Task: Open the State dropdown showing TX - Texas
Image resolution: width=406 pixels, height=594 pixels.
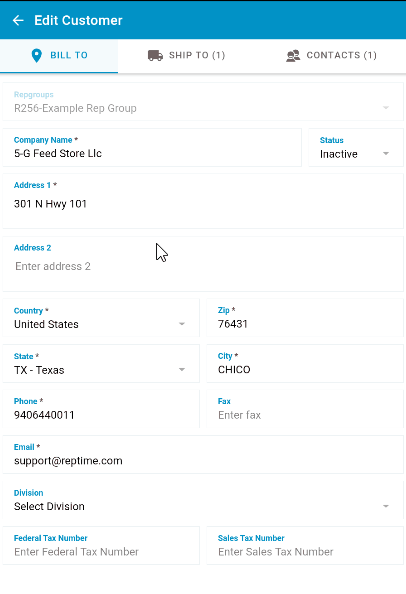Action: pyautogui.click(x=101, y=364)
